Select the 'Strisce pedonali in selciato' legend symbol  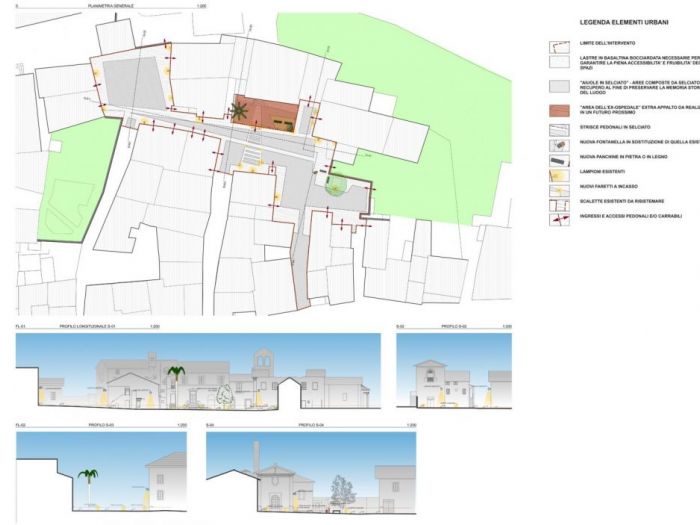(559, 130)
